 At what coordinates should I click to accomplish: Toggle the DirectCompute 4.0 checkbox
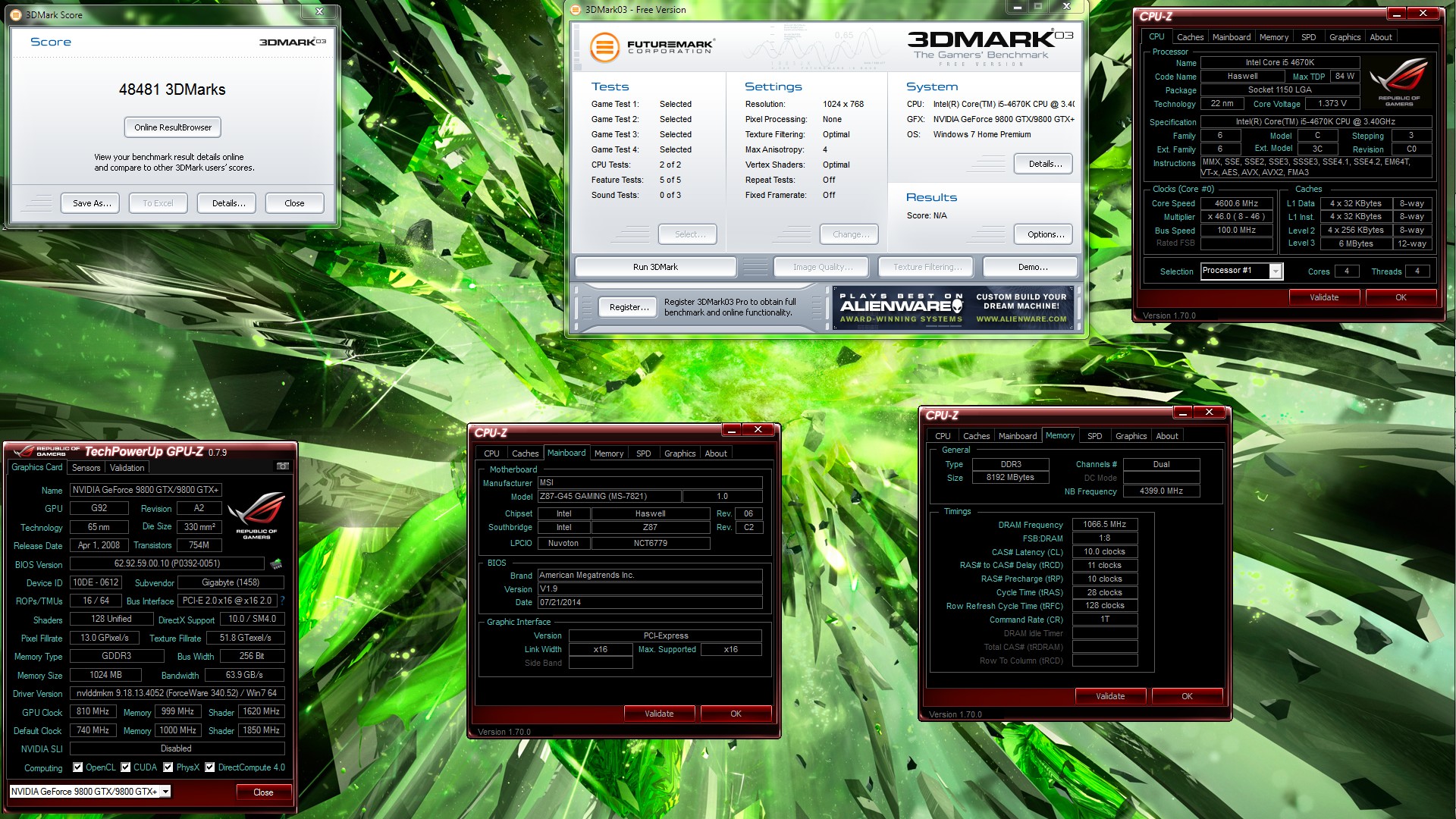coord(210,767)
